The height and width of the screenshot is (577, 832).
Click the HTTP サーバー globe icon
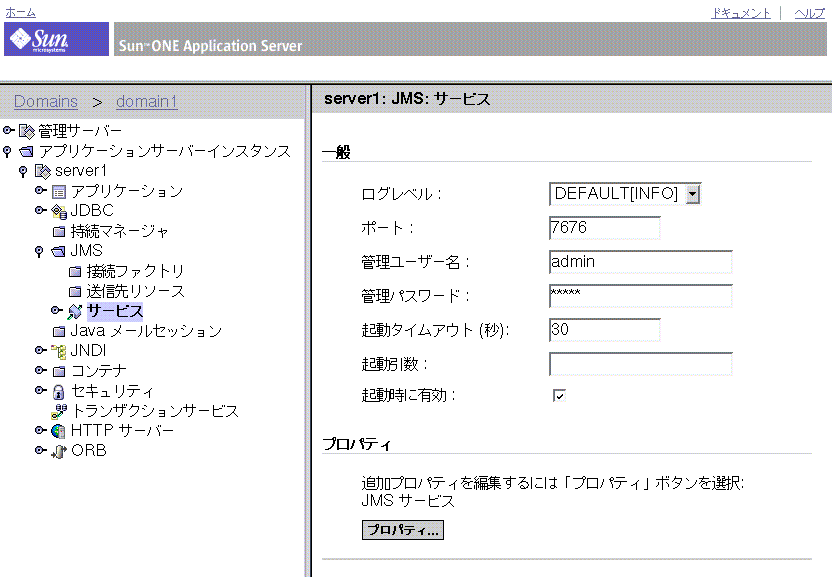(59, 431)
